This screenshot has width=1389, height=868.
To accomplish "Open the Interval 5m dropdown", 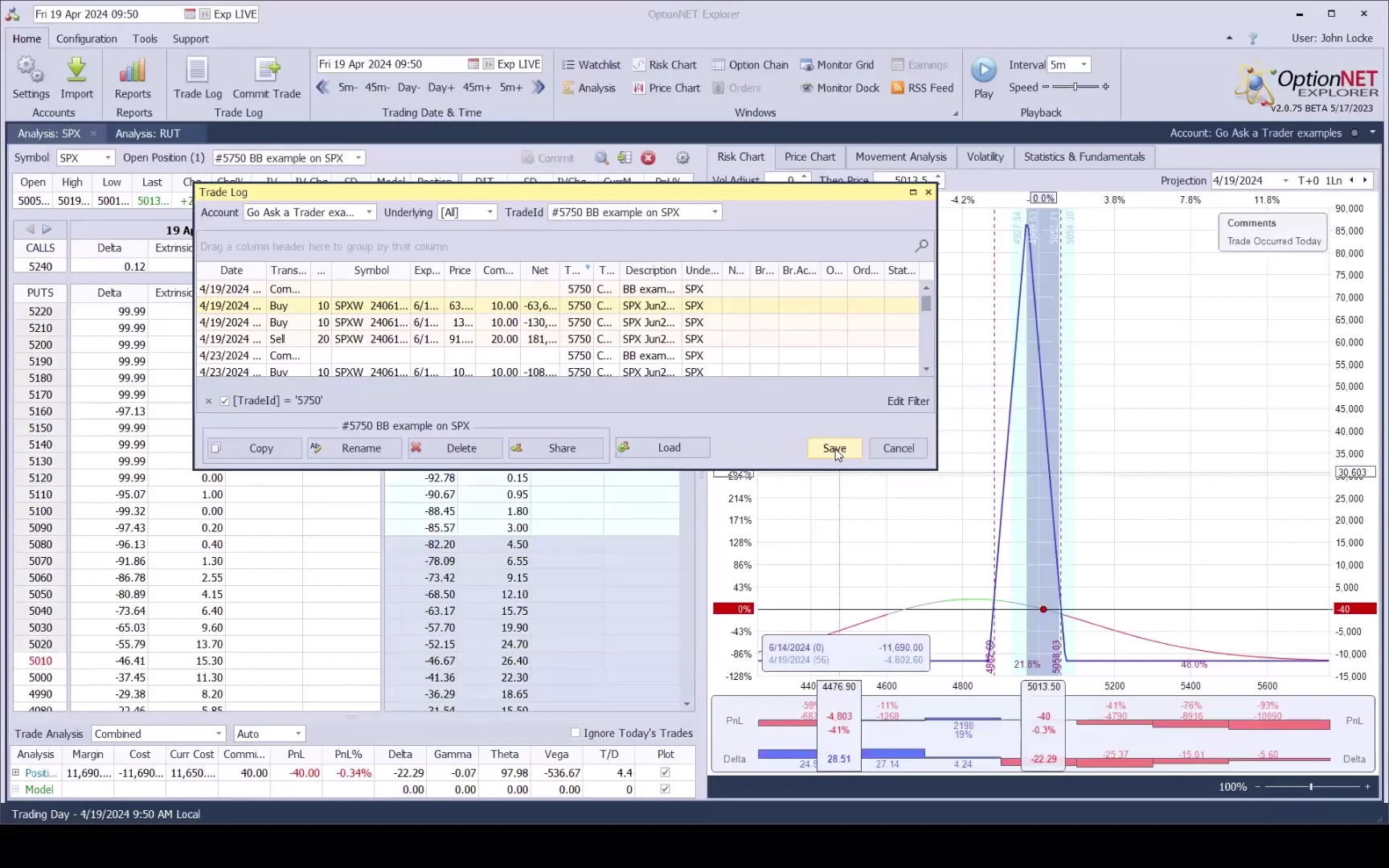I will point(1084,65).
